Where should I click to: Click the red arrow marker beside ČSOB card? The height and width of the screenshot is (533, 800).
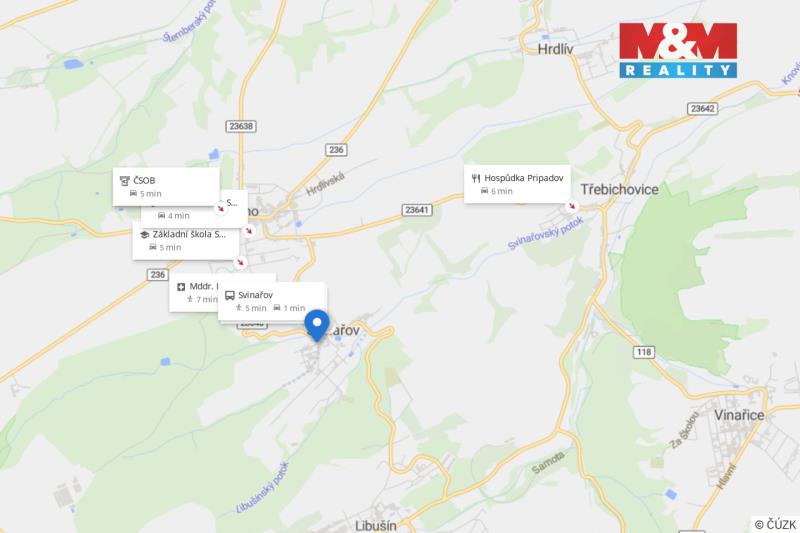pos(220,208)
